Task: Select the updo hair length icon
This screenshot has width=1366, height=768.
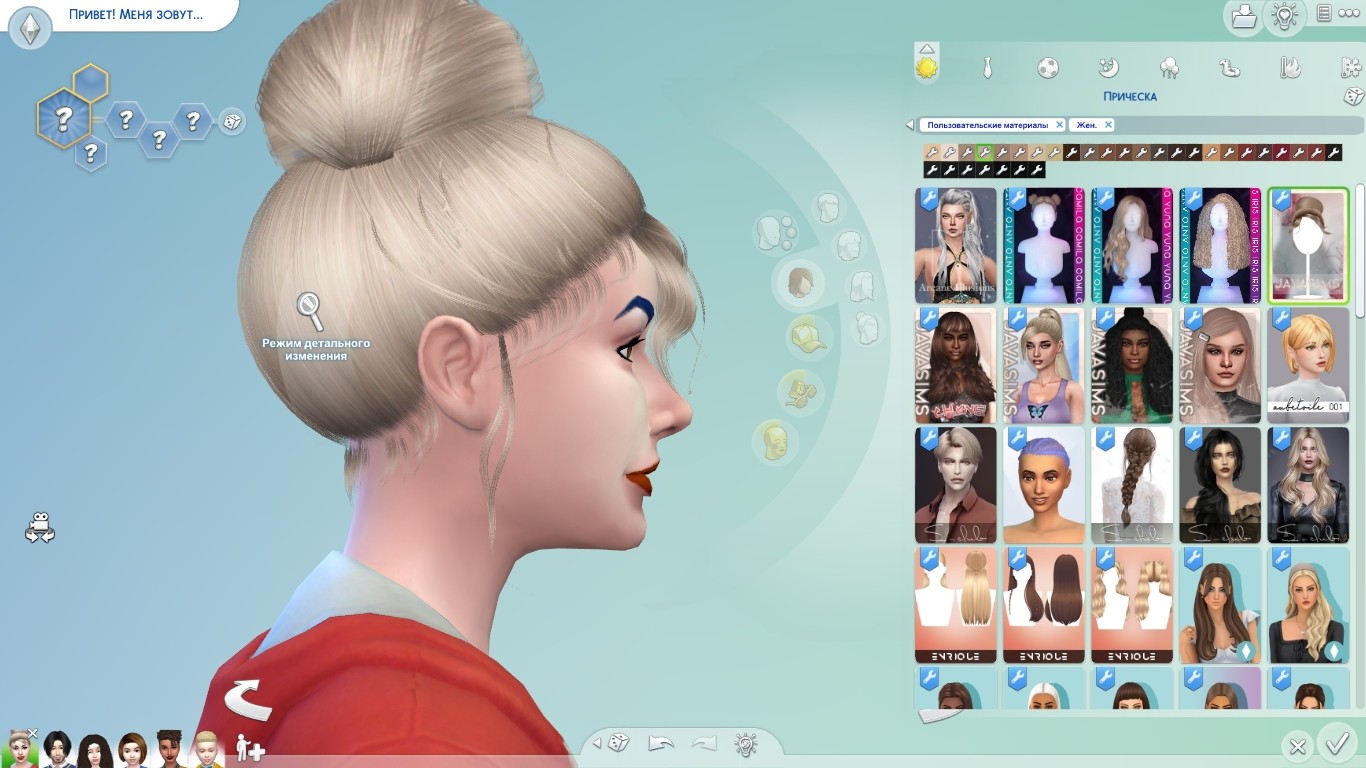Action: click(867, 327)
